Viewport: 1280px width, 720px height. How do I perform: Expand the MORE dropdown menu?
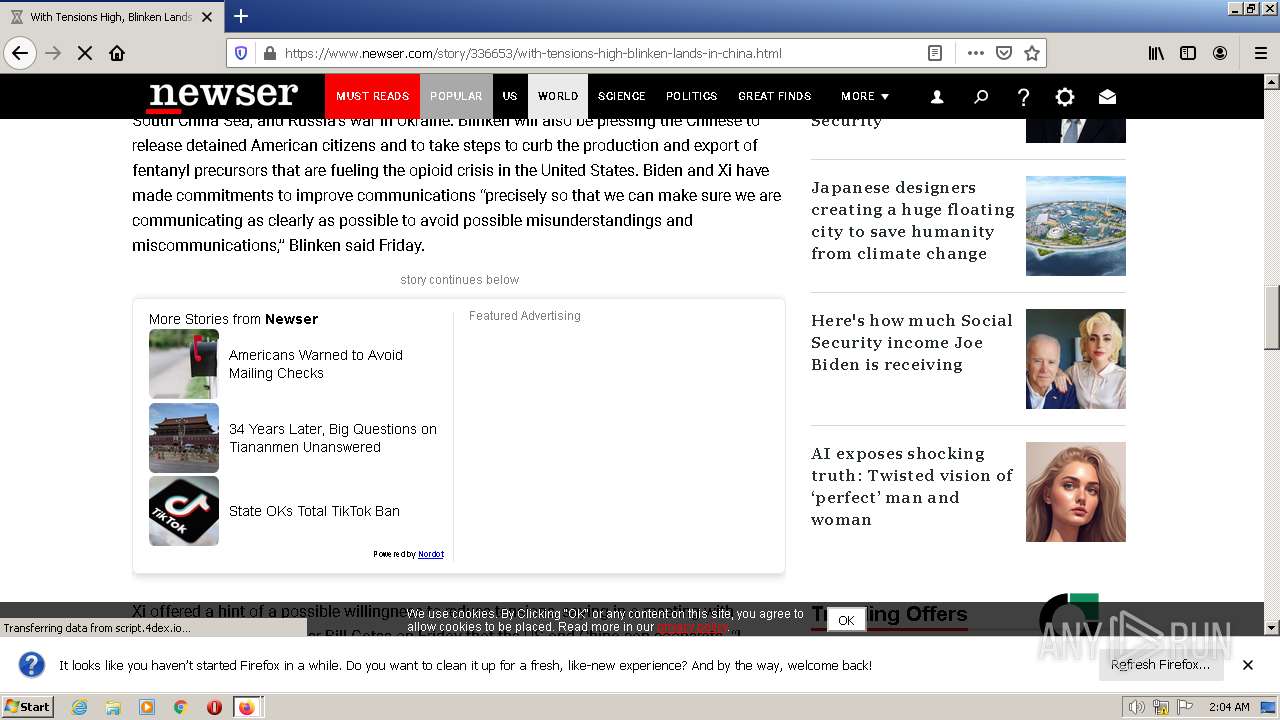coord(865,96)
